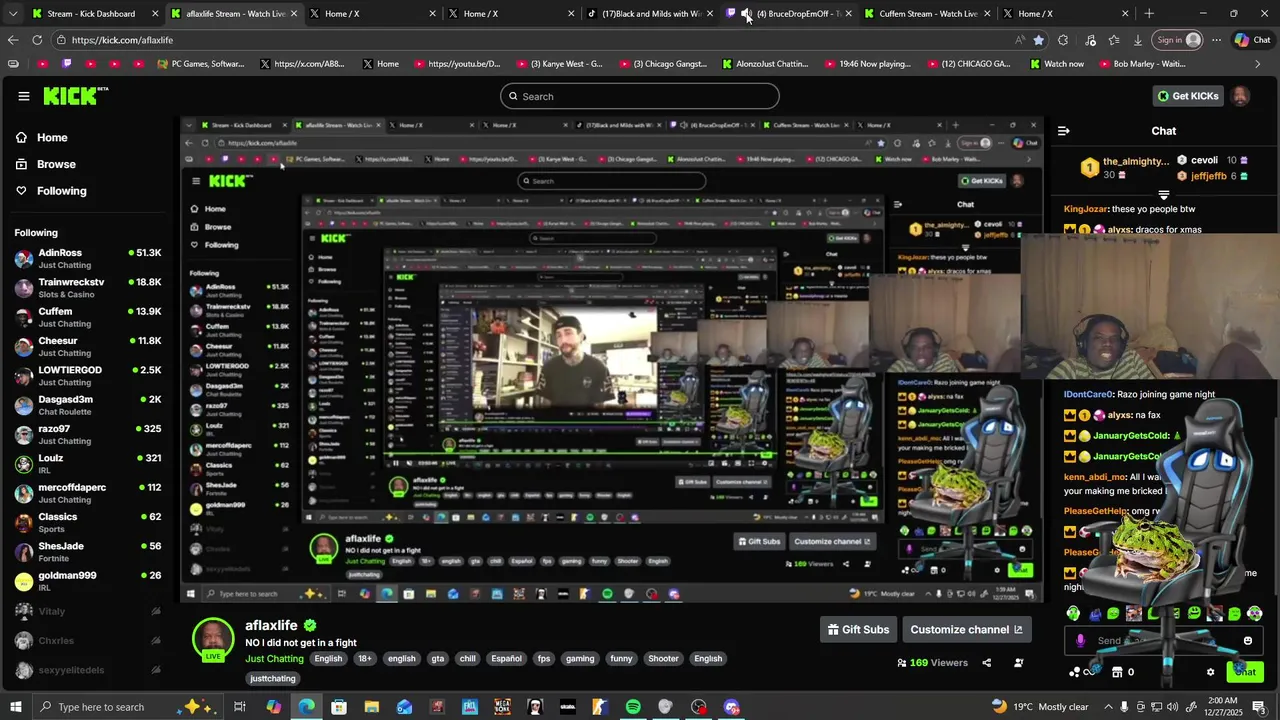Viewport: 1280px width, 720px height.
Task: Click the browser Sign in button
Action: point(1178,40)
